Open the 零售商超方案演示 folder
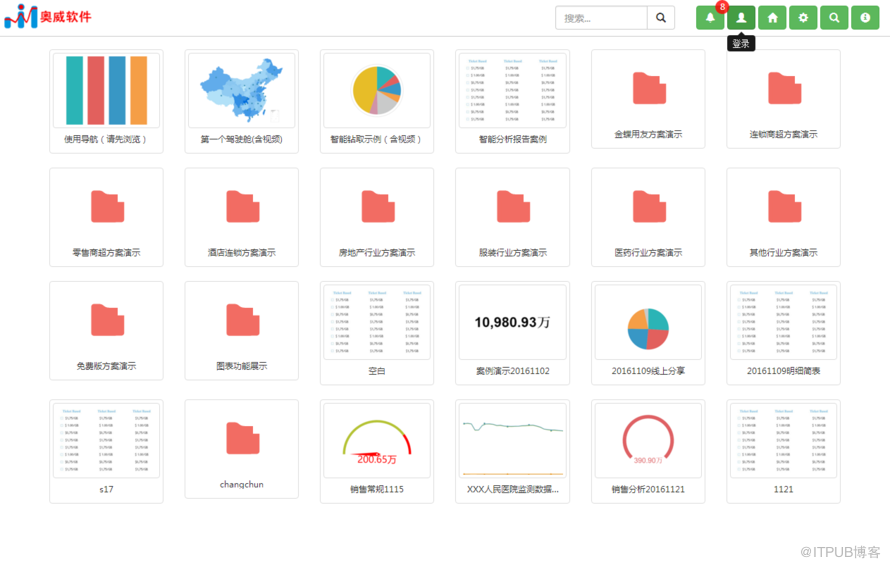 click(x=106, y=217)
